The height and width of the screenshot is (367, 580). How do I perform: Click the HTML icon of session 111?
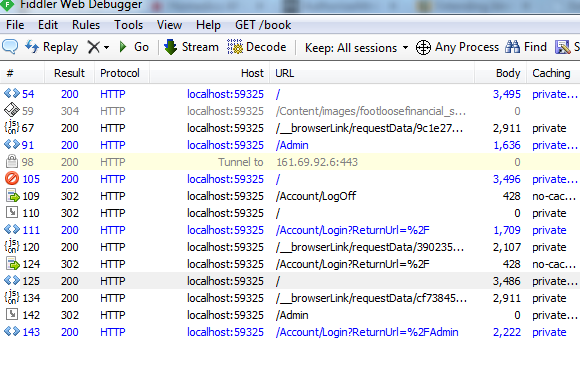(12, 229)
